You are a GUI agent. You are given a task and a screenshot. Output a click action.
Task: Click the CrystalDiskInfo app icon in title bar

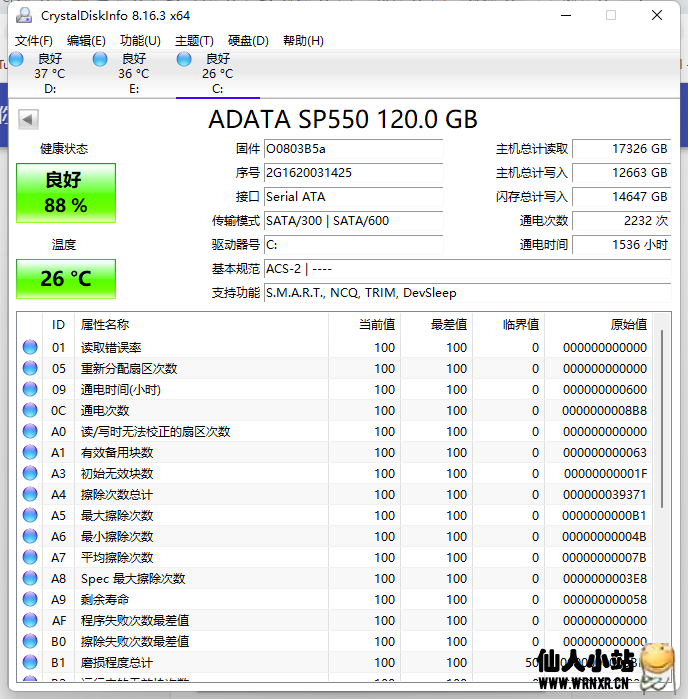click(x=24, y=16)
